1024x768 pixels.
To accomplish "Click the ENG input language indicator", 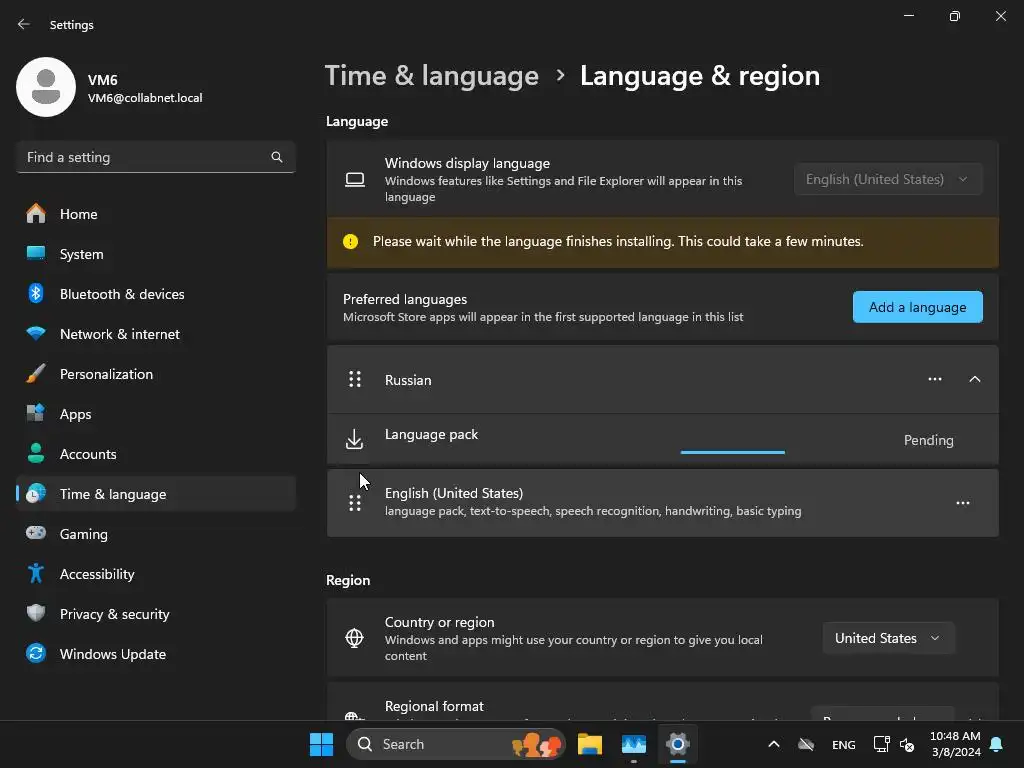I will [844, 744].
